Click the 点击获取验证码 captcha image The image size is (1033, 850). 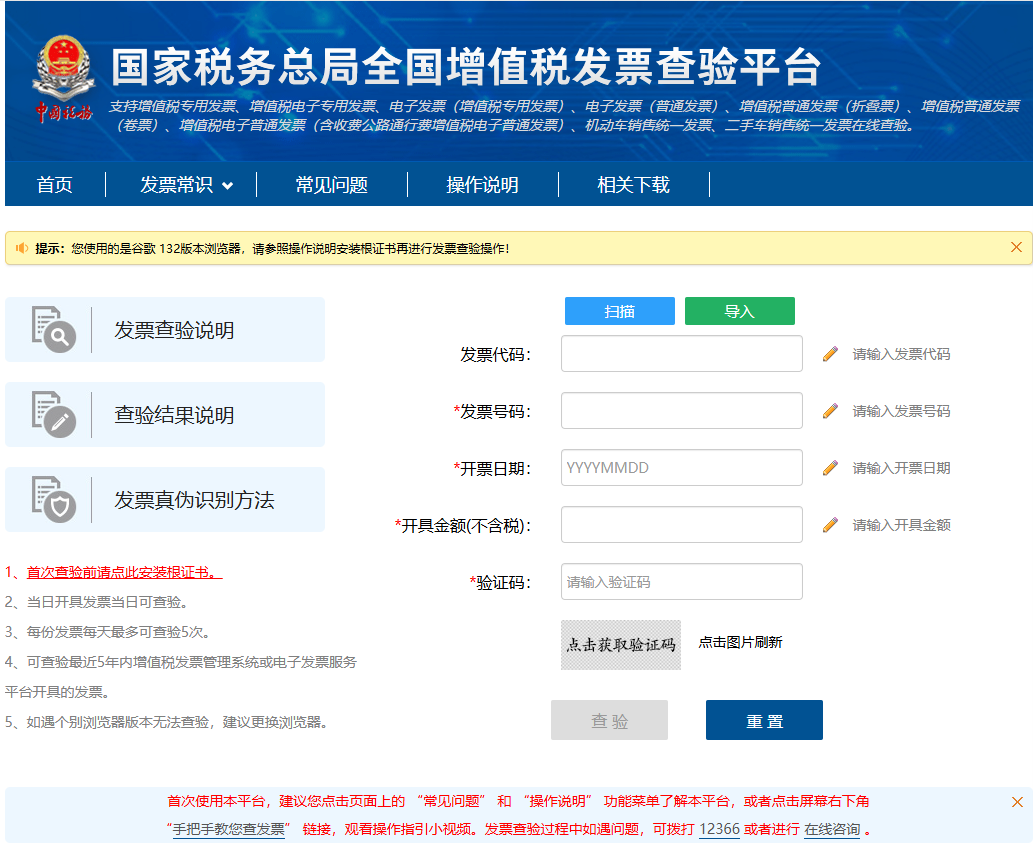[x=620, y=645]
